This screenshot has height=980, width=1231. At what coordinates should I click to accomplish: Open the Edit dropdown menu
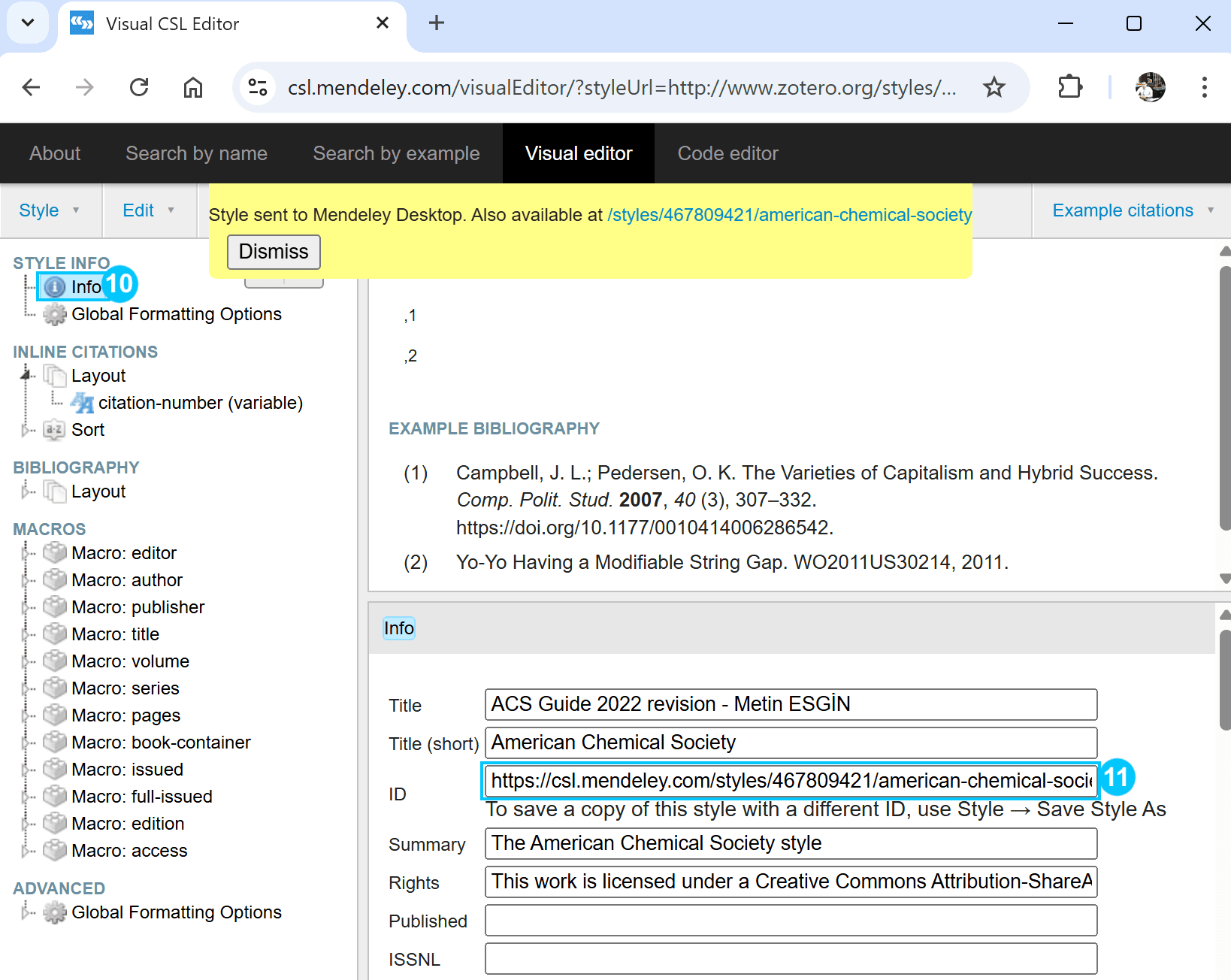[149, 210]
